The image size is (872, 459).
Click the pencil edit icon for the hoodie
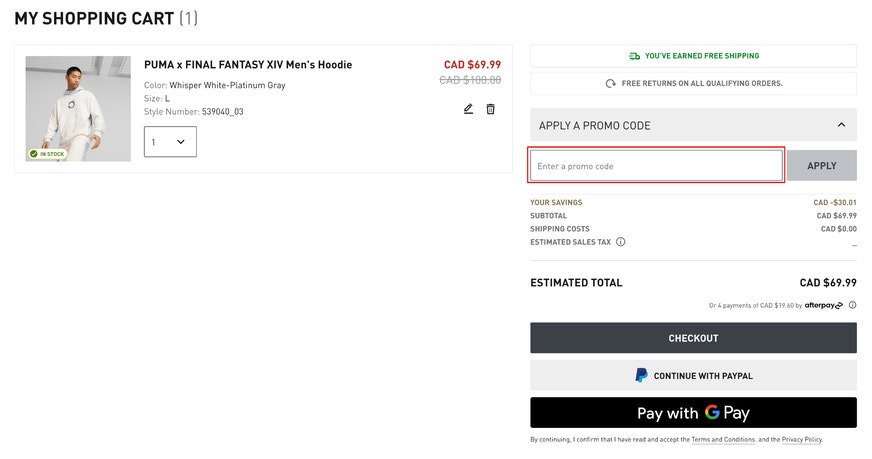point(468,109)
